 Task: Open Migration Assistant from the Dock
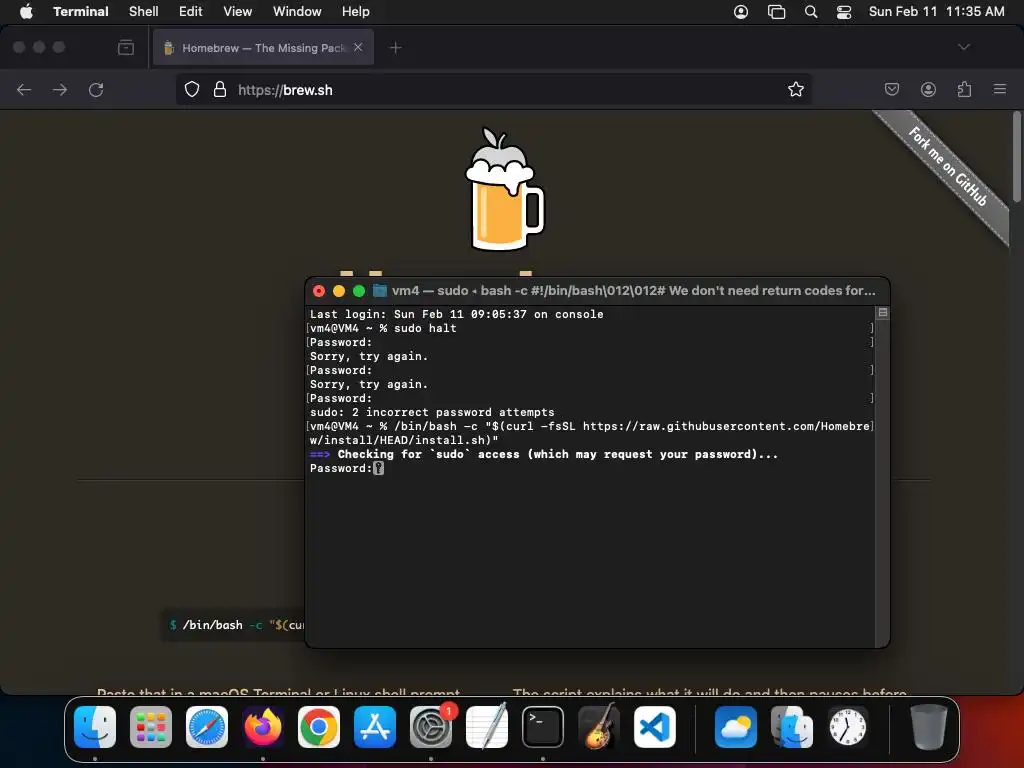pos(792,727)
